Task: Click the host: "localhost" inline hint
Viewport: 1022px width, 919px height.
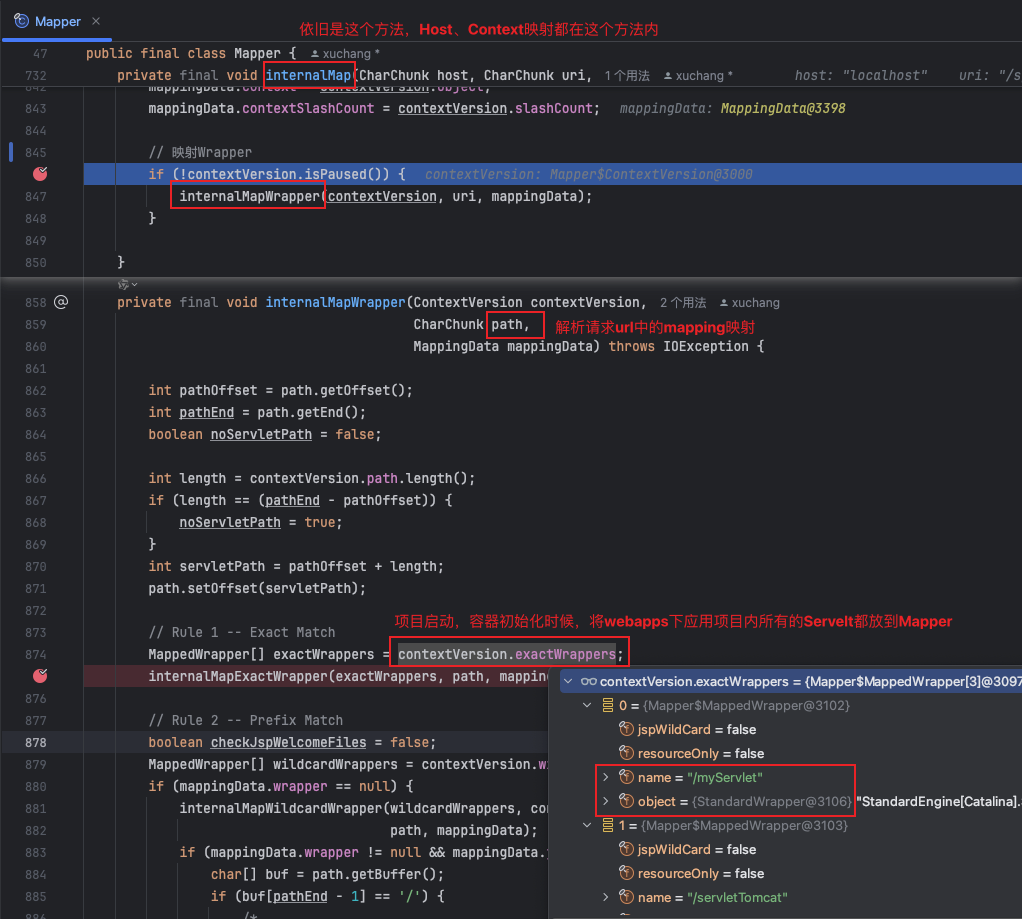Action: point(861,76)
